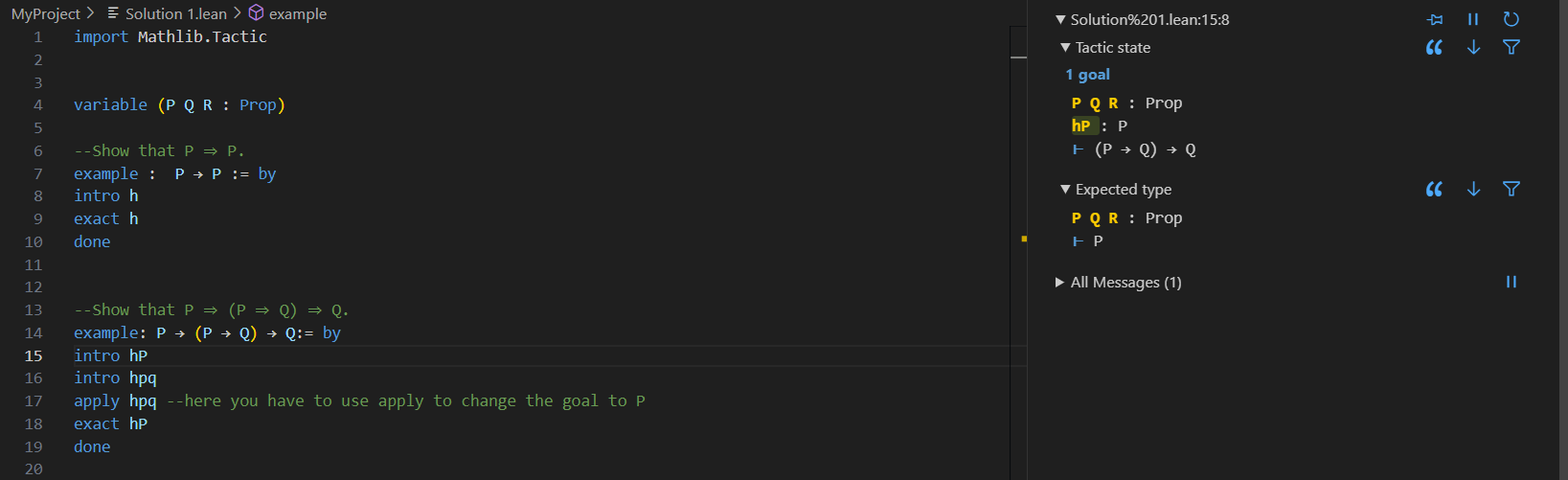Copy the Expected type with the quote icon
This screenshot has width=1568, height=480.
coord(1434,189)
